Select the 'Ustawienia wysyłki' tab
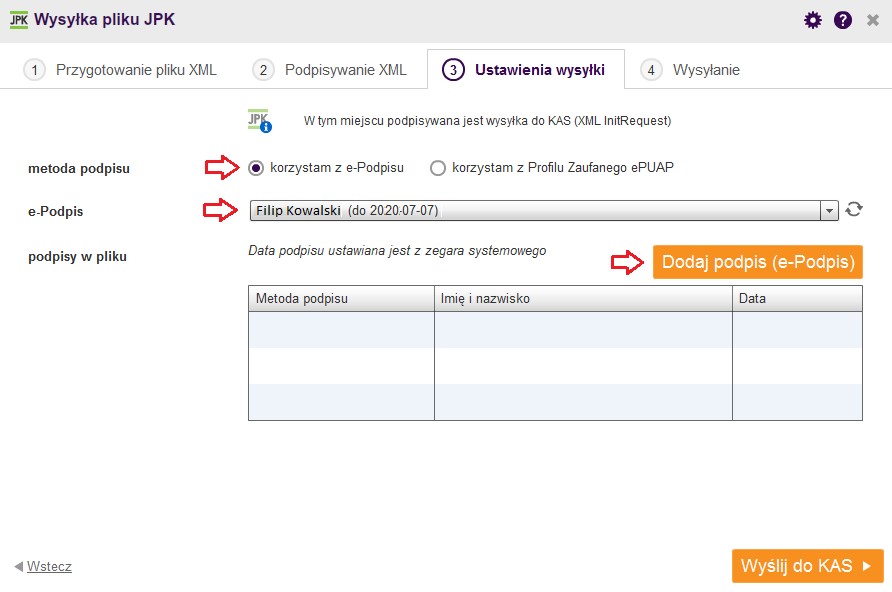 point(526,69)
